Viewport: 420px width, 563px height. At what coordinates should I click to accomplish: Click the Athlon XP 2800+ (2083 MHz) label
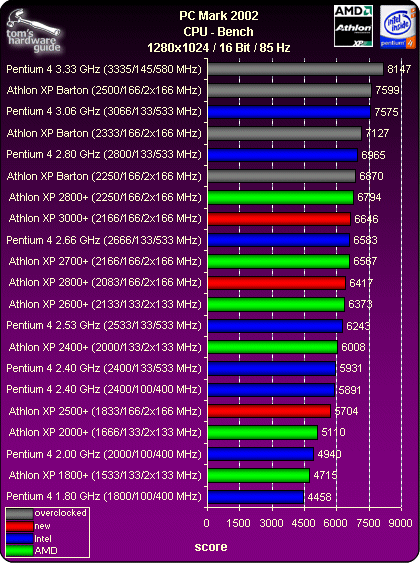click(x=105, y=283)
